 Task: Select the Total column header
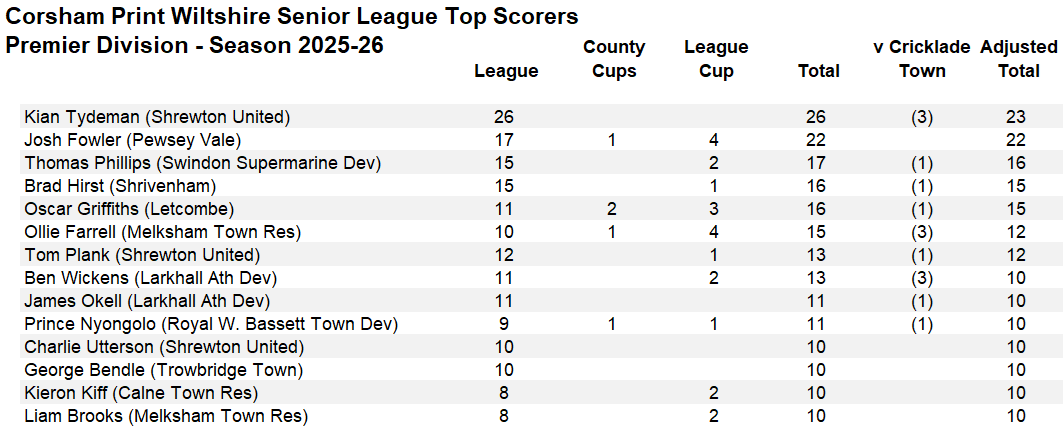(x=819, y=71)
